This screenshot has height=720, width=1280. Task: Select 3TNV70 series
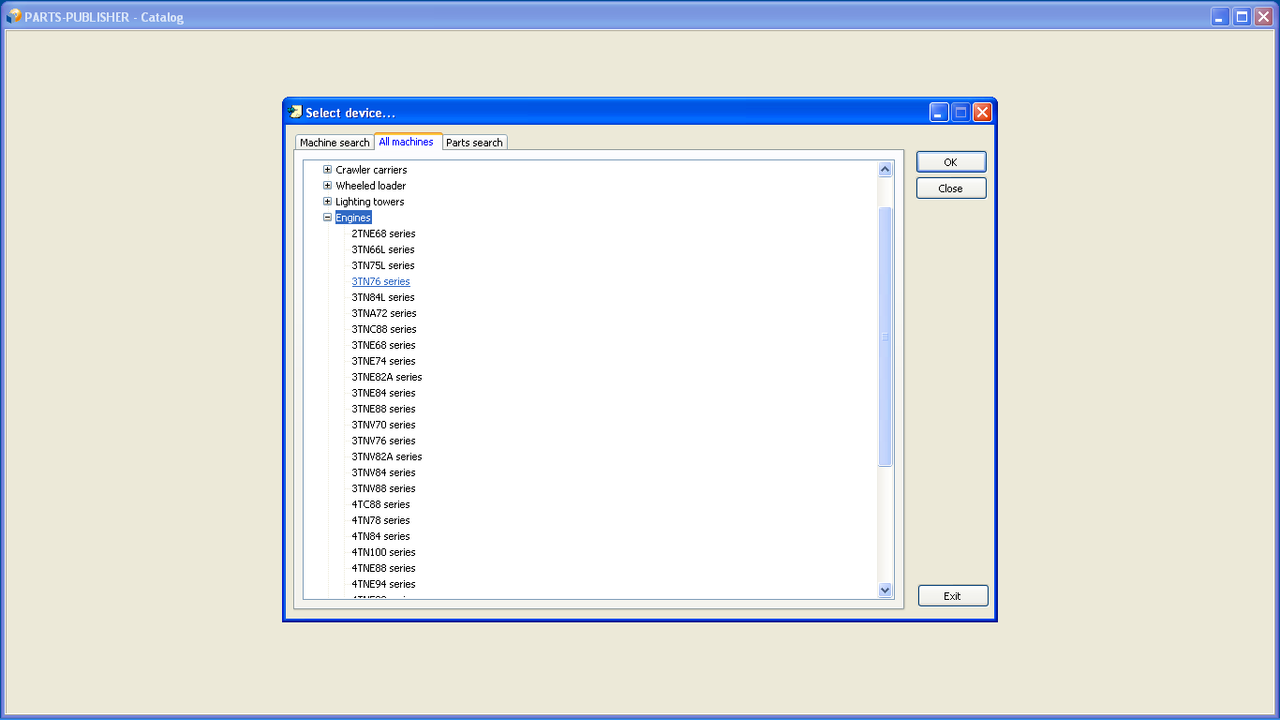point(383,426)
